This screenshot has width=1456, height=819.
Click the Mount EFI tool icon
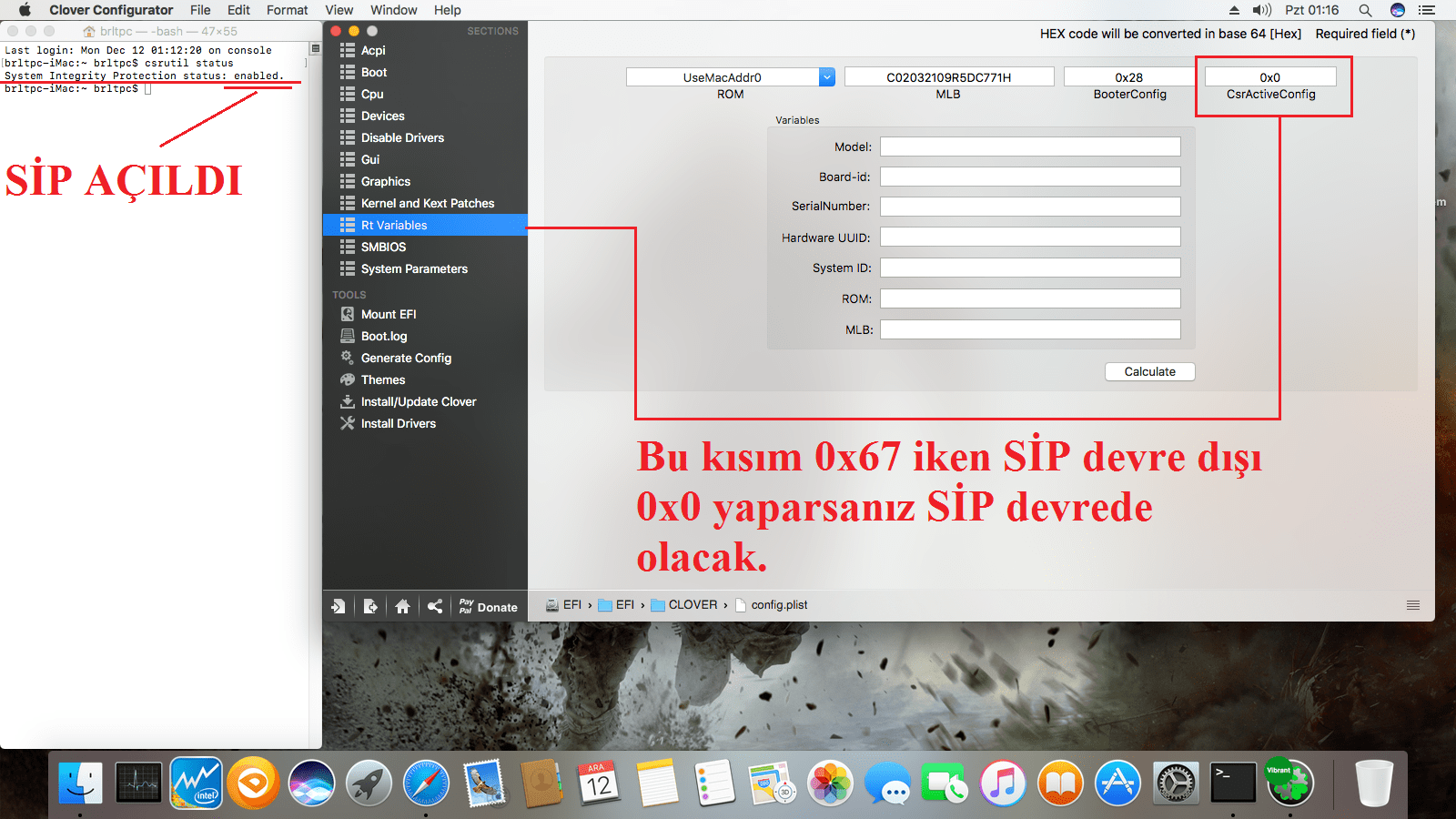(347, 314)
